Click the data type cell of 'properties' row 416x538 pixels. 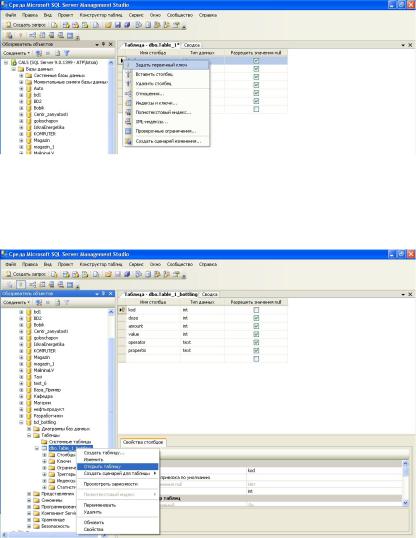[x=203, y=351]
